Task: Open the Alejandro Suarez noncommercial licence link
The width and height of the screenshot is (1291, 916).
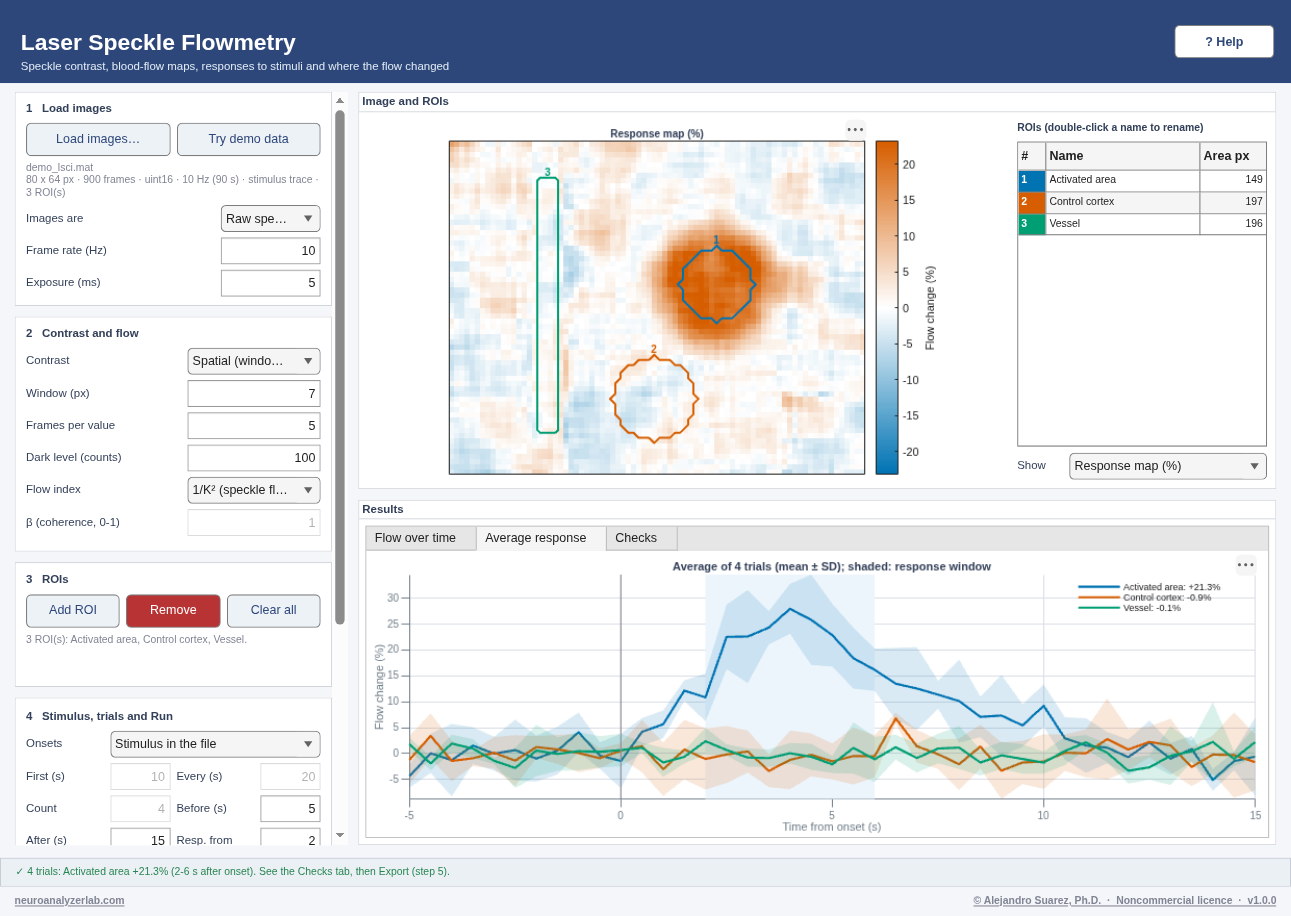Action: (1125, 900)
